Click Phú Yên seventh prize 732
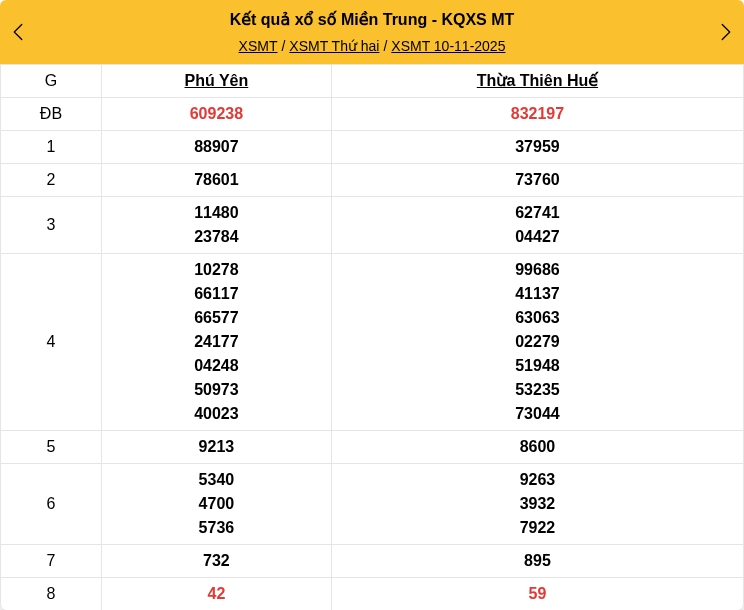 click(x=216, y=561)
